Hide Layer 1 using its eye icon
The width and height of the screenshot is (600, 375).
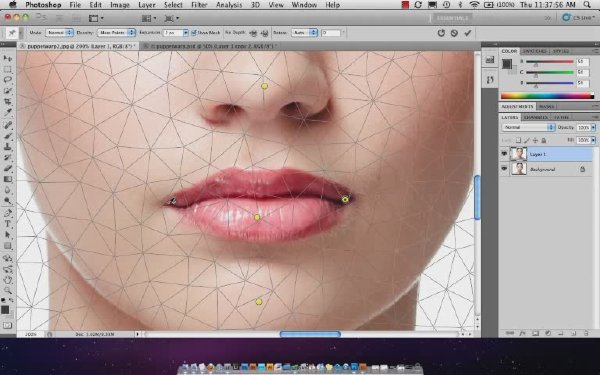(504, 154)
